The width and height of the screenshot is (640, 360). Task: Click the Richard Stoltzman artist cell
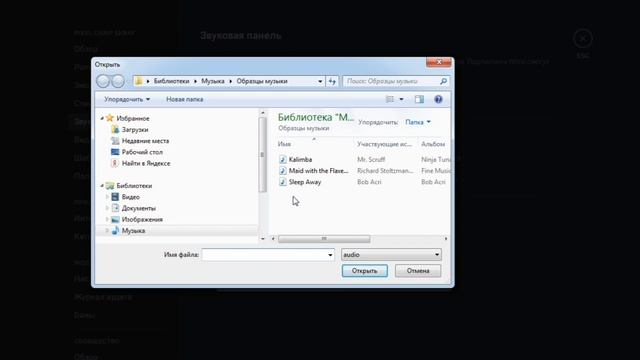[385, 171]
